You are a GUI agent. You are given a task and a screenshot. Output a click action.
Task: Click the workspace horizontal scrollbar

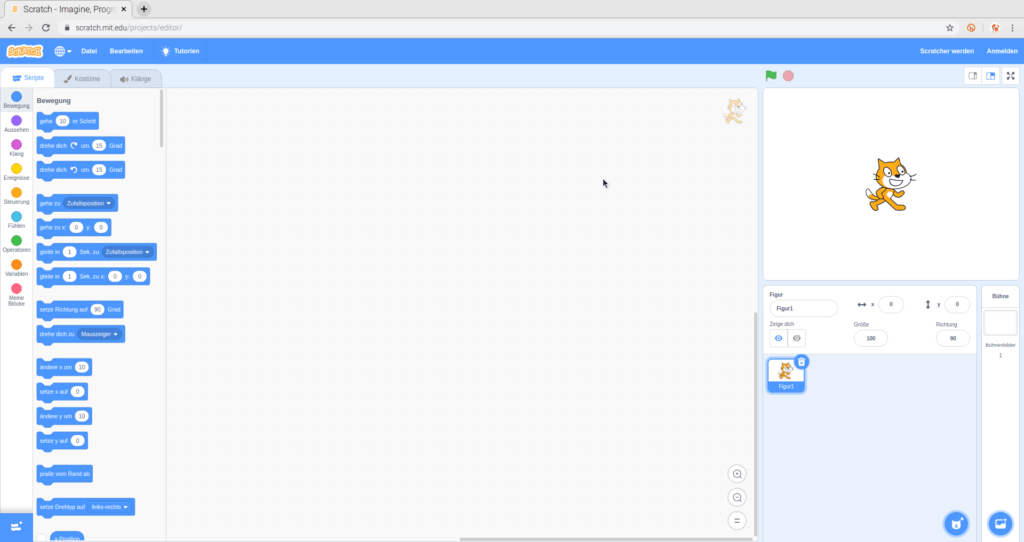(606, 539)
